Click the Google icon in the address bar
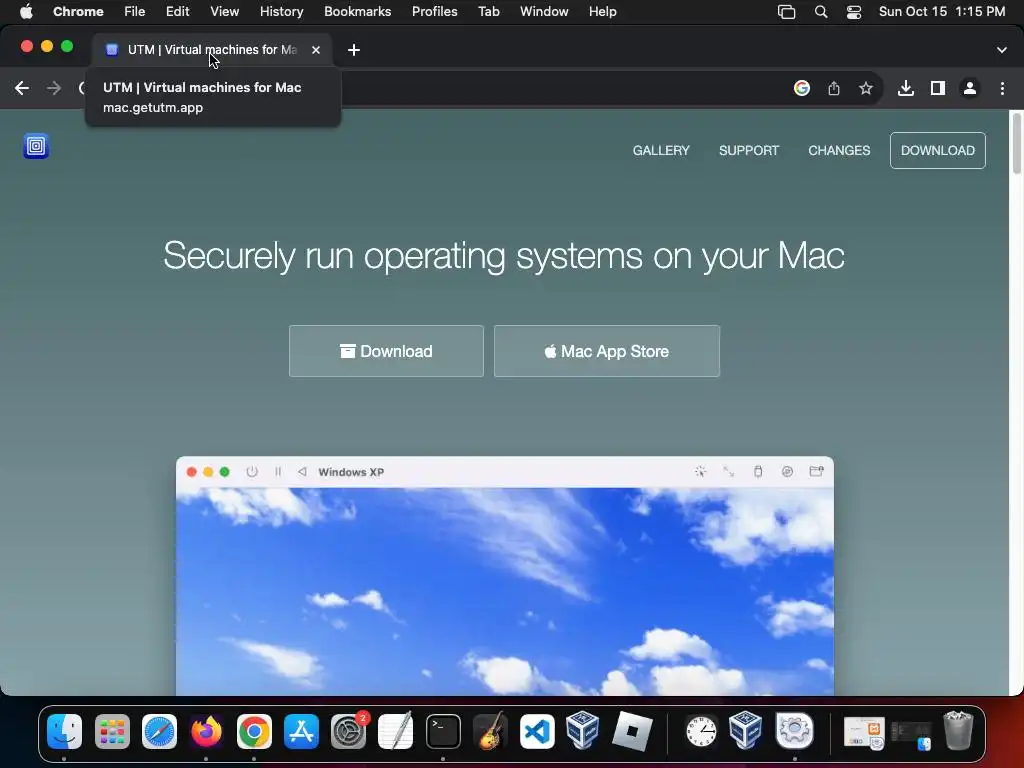The width and height of the screenshot is (1024, 768). (x=802, y=88)
